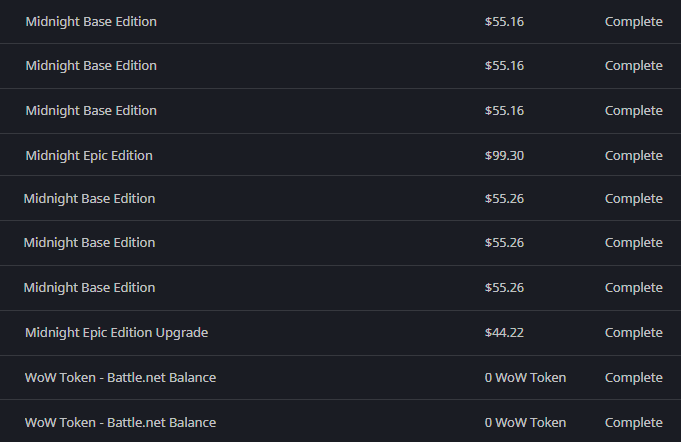Screen dimensions: 681x442
Task: Click Complete status beside the $99.30 order
Action: [633, 156]
